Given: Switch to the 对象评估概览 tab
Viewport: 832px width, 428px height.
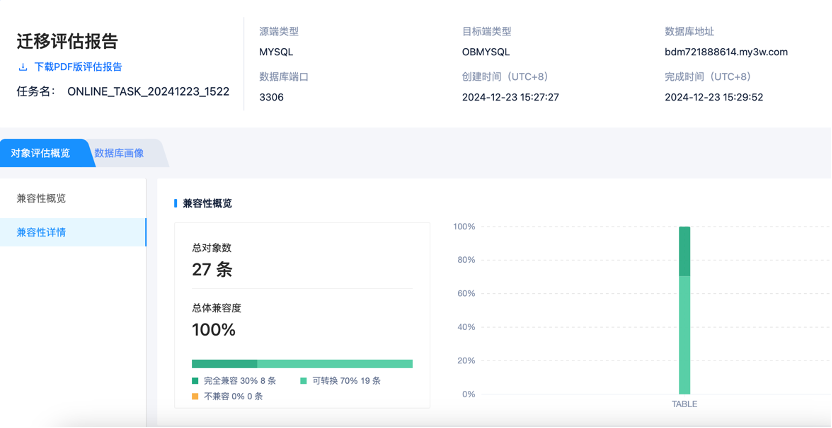Looking at the screenshot, I should pos(40,153).
